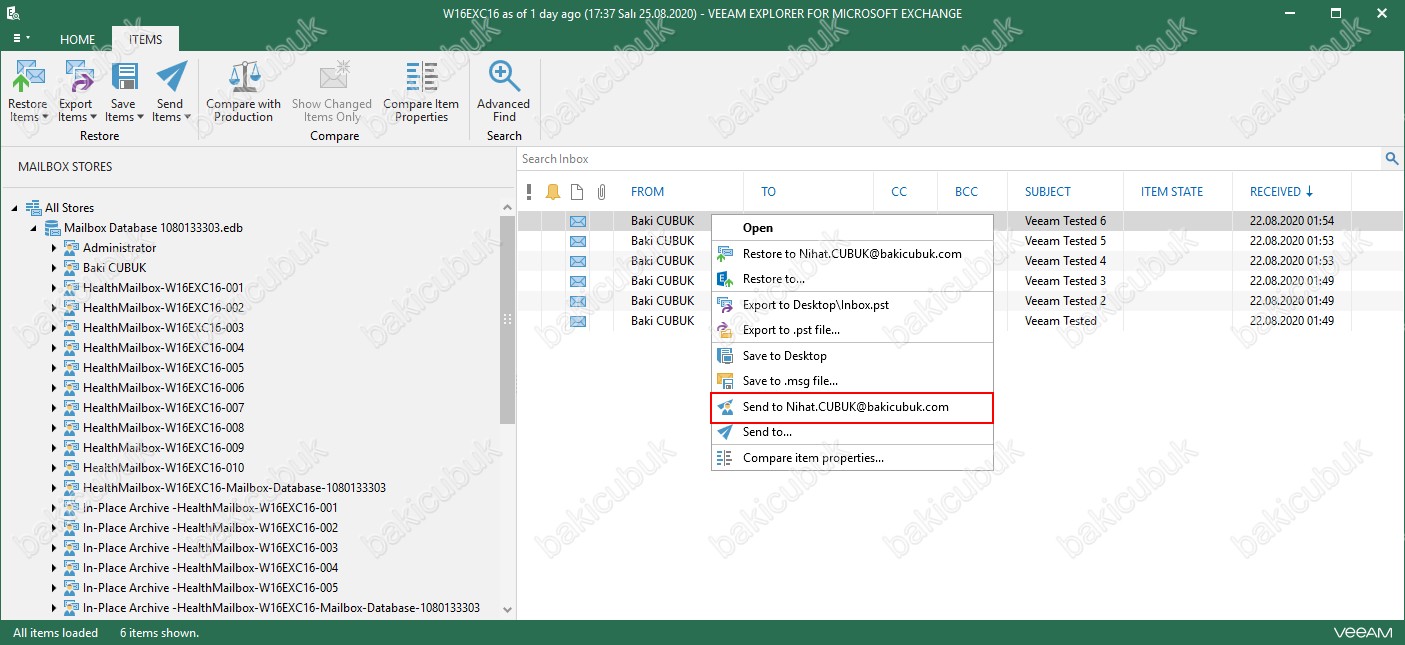Click the Compare Item Properties icon
The width and height of the screenshot is (1405, 645).
(x=421, y=76)
